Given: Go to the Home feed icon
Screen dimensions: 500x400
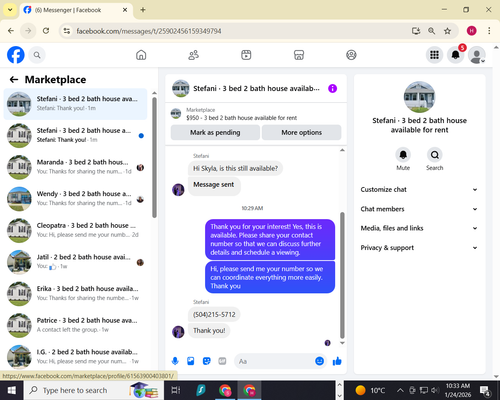Looking at the screenshot, I should coord(141,55).
